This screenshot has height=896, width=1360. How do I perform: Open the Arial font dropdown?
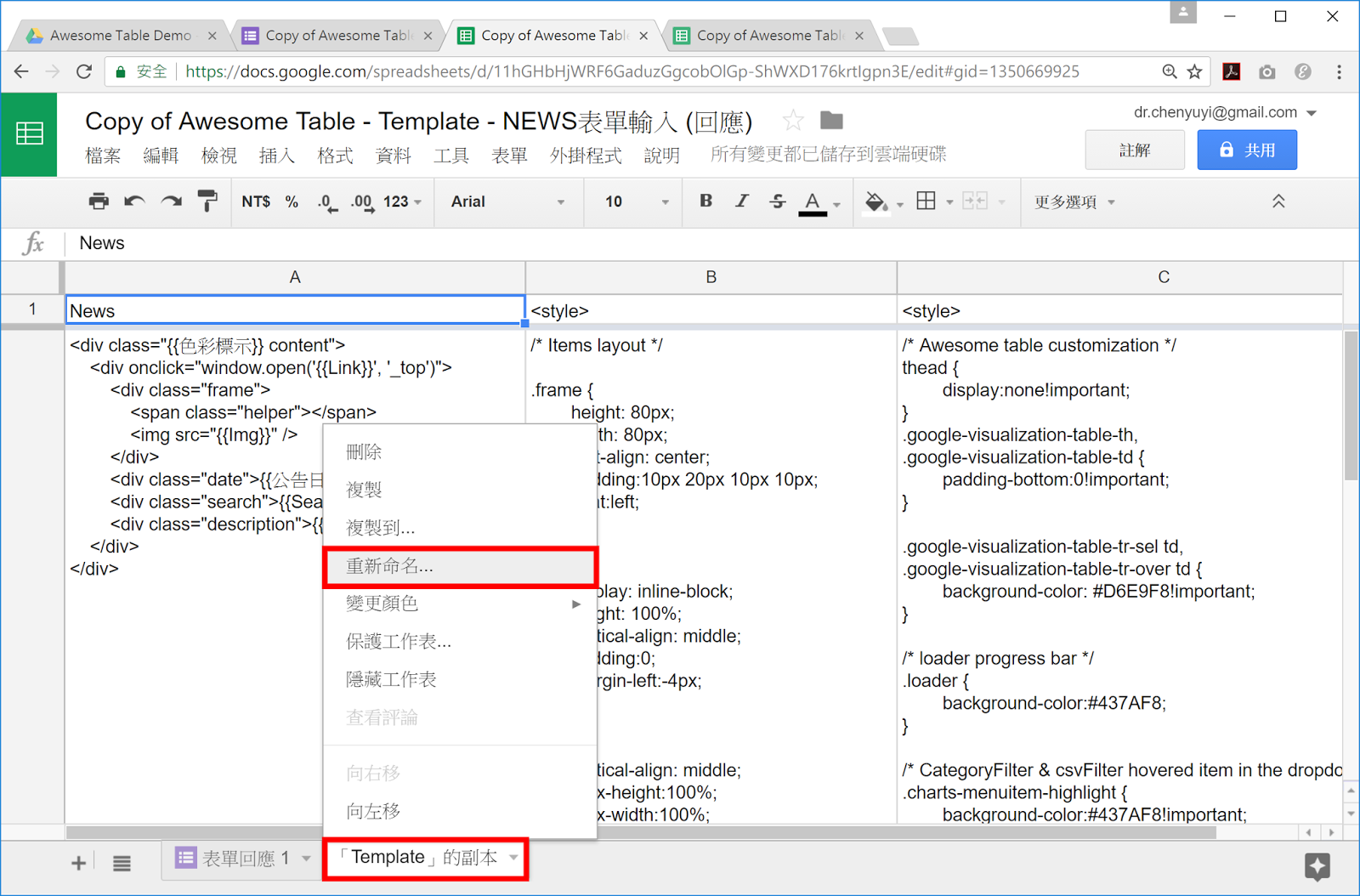pos(507,201)
